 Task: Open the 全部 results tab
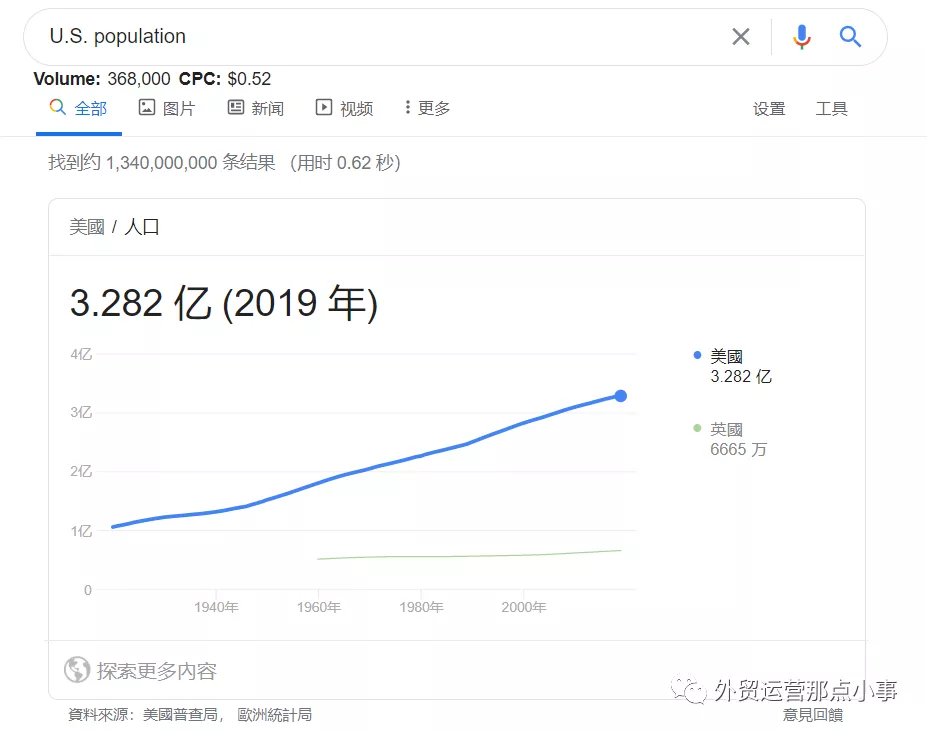pyautogui.click(x=78, y=108)
